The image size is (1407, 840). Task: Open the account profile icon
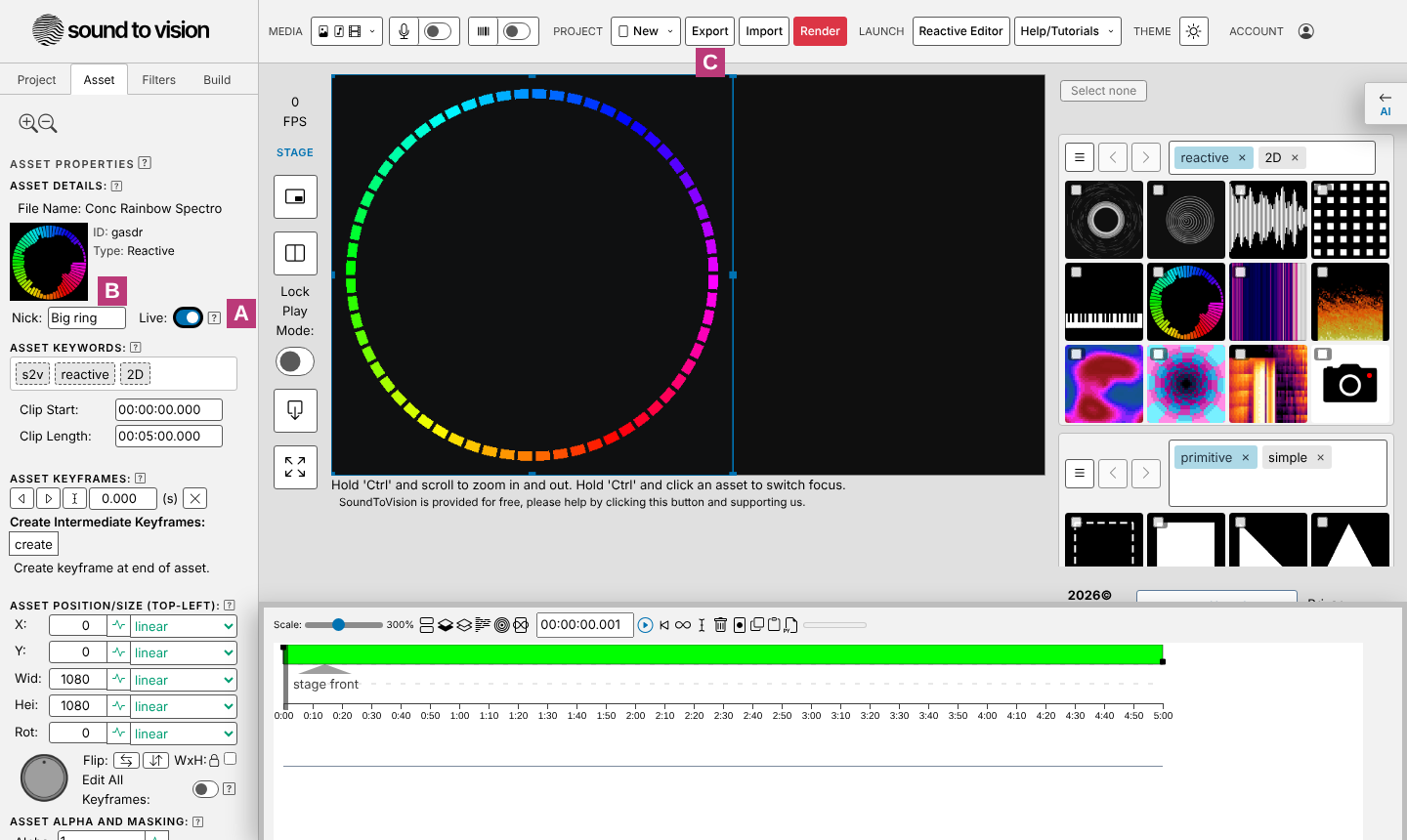point(1305,31)
